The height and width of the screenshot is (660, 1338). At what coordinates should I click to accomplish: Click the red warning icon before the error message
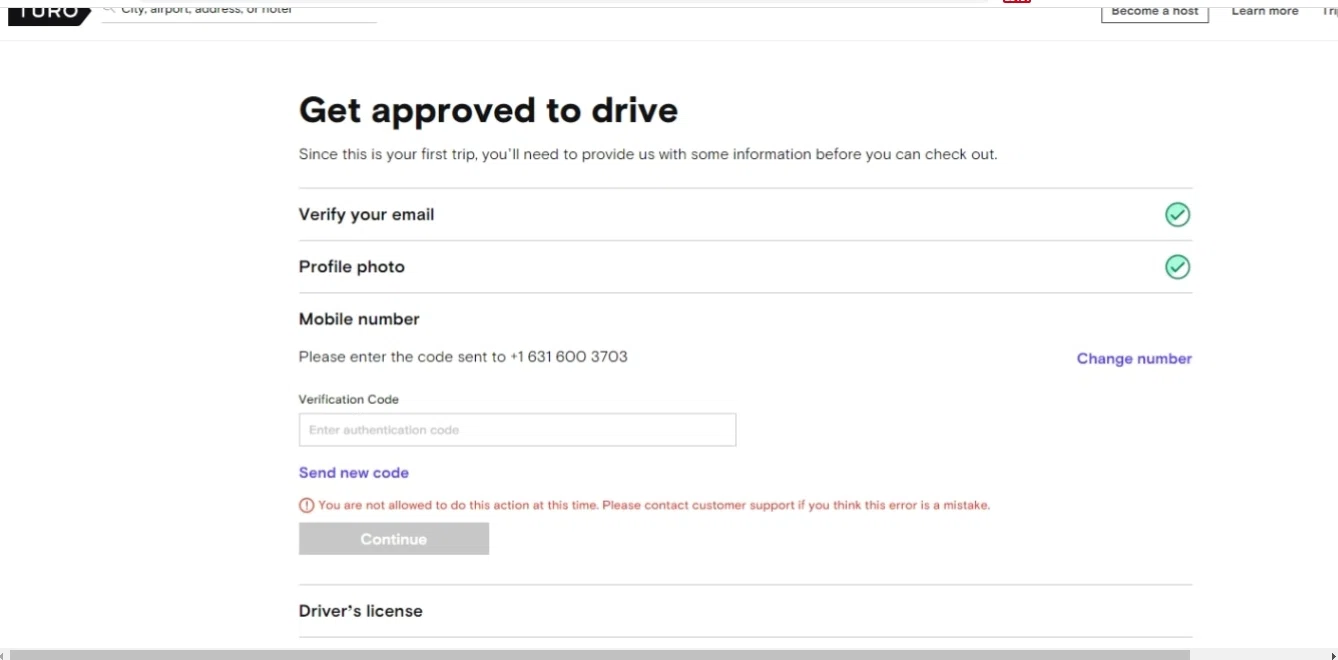point(306,506)
